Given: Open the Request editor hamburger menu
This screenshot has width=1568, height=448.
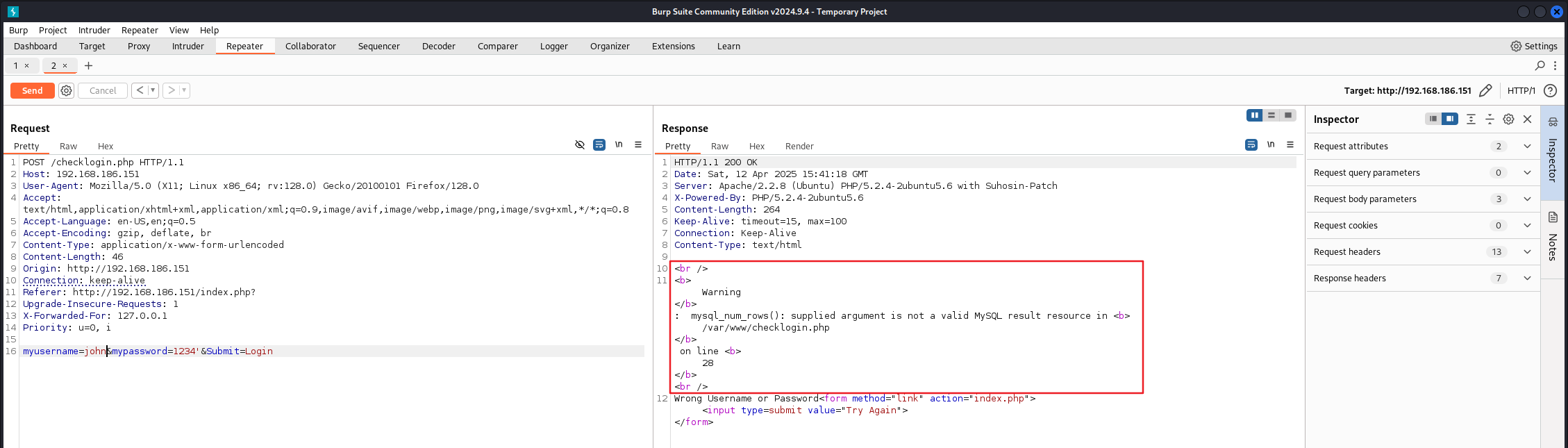Looking at the screenshot, I should pos(638,144).
